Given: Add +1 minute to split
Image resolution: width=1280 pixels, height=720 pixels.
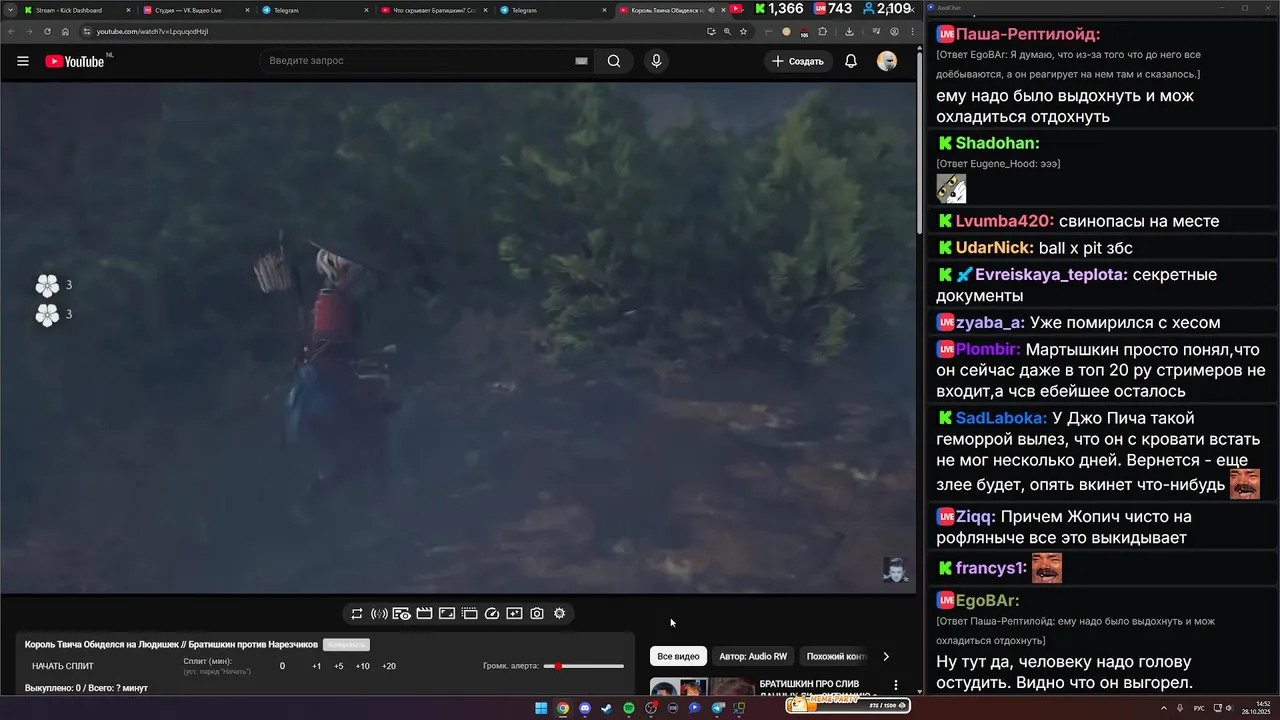Looking at the screenshot, I should click(x=316, y=666).
